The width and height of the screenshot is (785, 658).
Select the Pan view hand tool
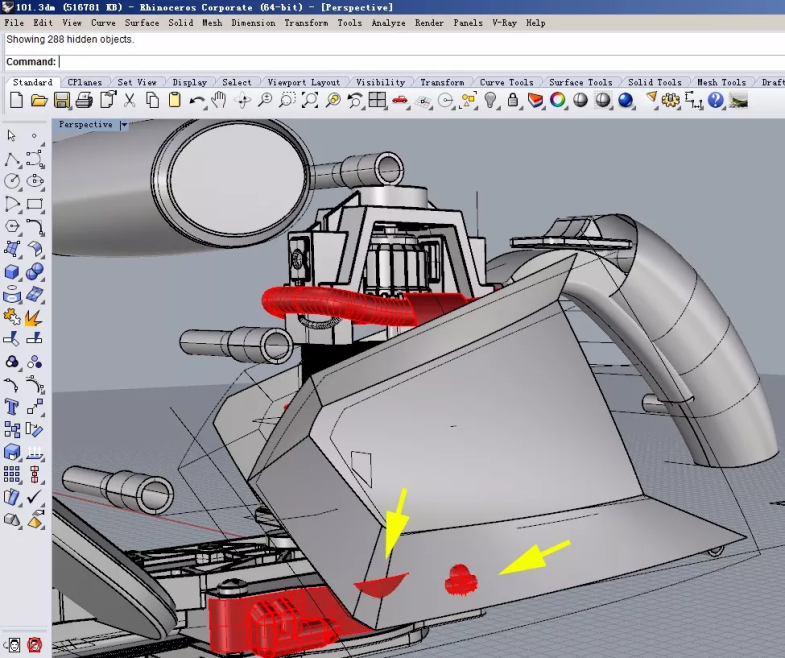219,100
